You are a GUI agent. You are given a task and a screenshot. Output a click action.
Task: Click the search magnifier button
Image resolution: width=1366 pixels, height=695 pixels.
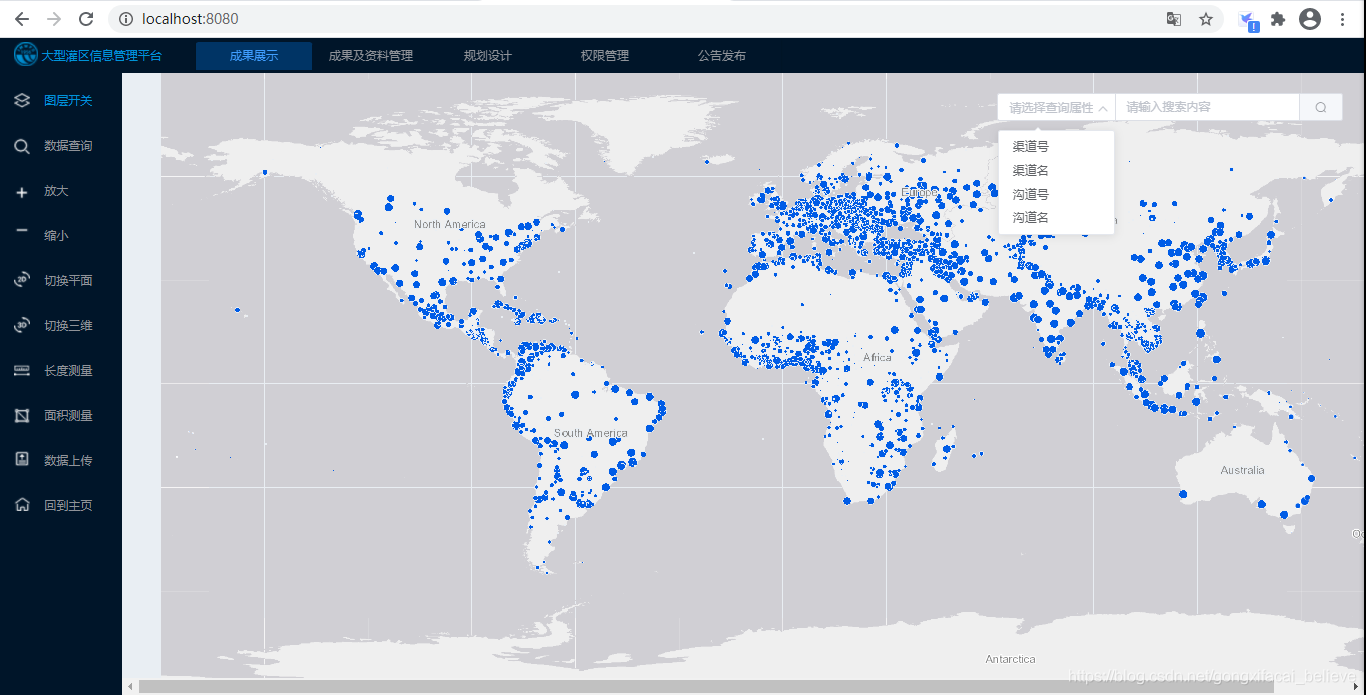[x=1321, y=107]
